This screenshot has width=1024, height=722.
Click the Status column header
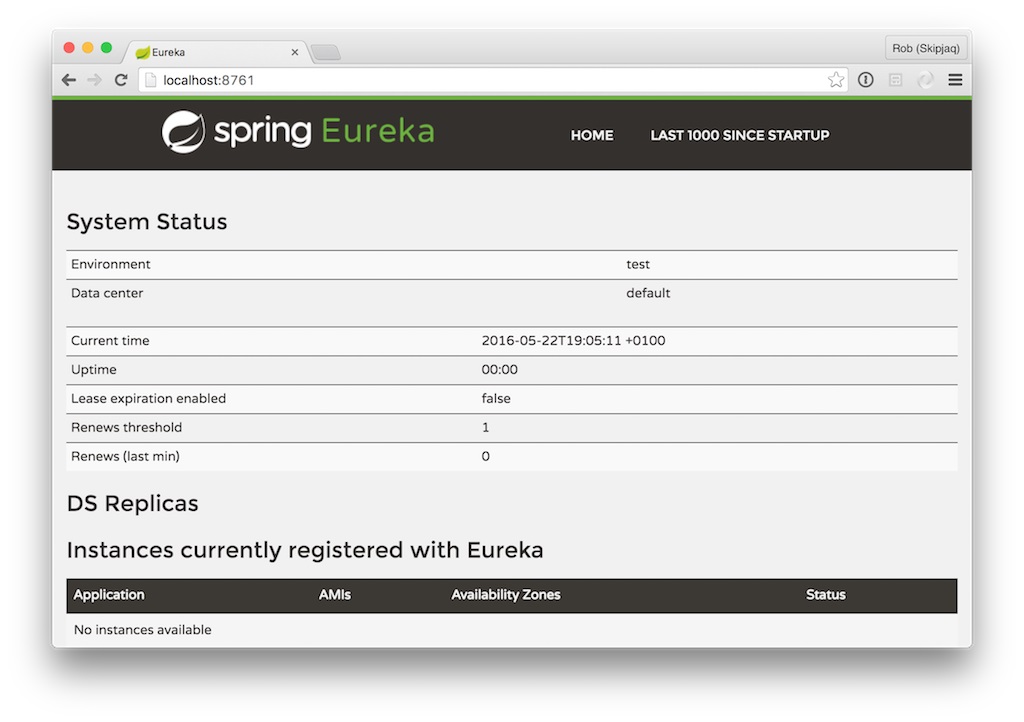(825, 595)
